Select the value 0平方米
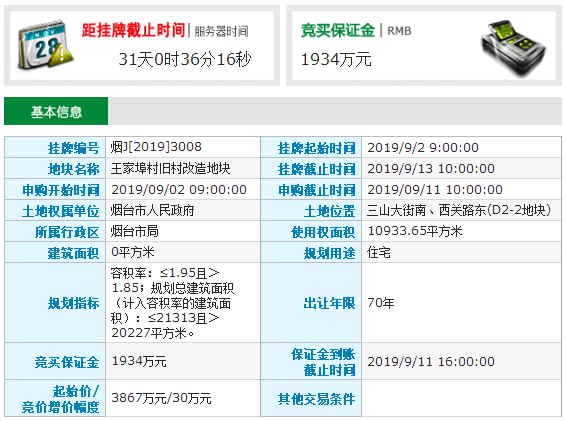The image size is (565, 421). click(x=133, y=252)
